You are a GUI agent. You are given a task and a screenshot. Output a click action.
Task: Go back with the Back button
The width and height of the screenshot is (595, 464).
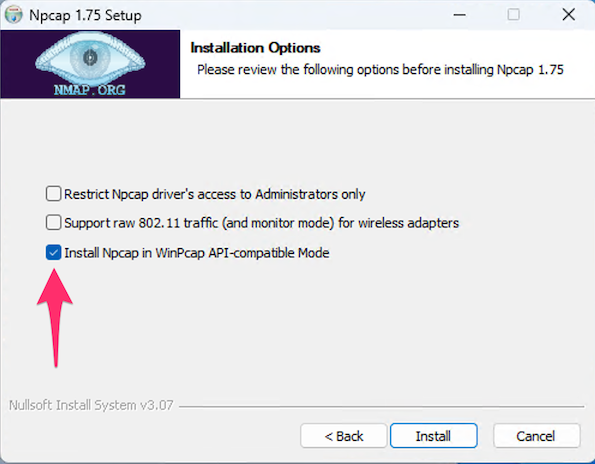point(344,436)
